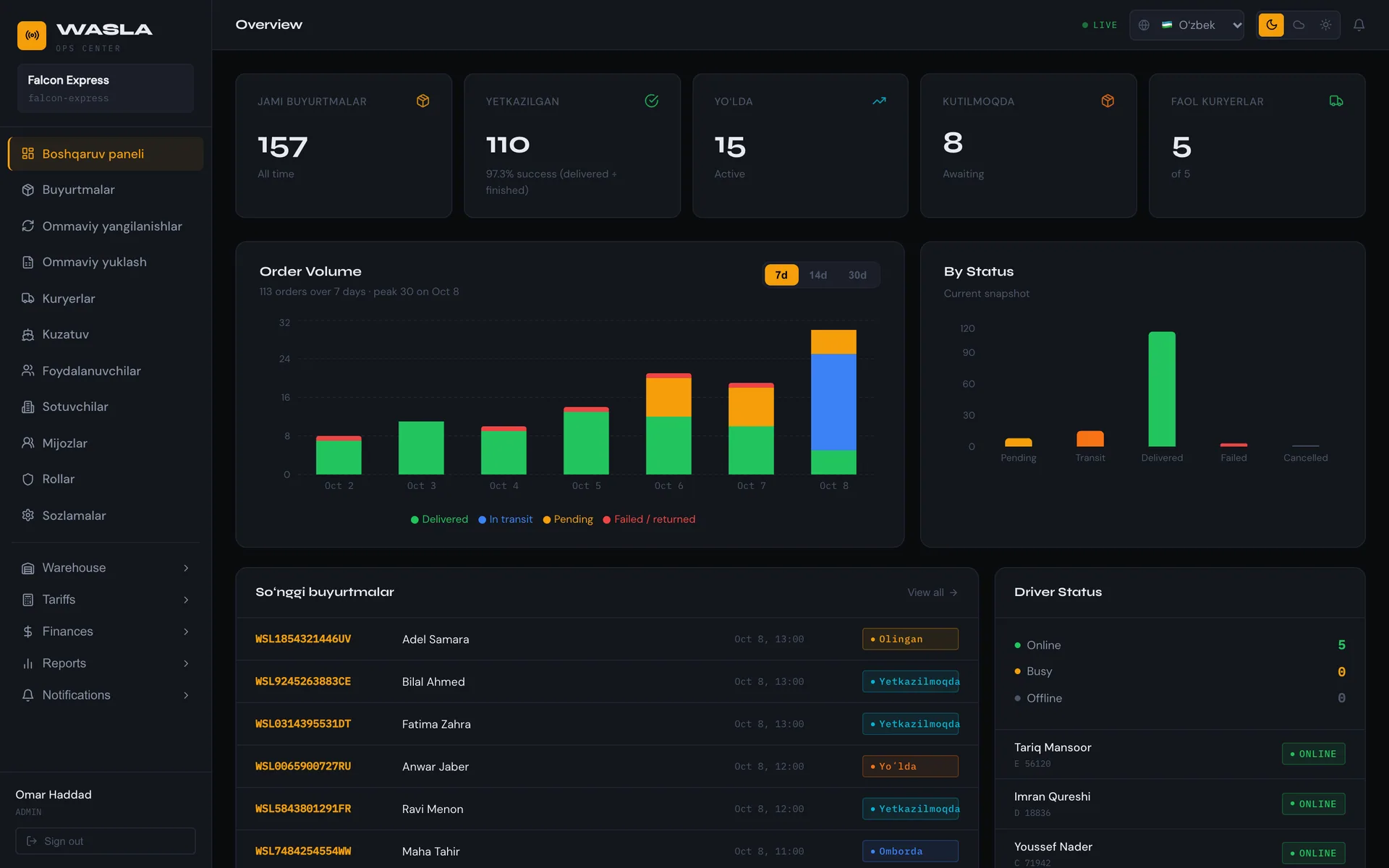Click the In transit legend entry

click(x=505, y=519)
